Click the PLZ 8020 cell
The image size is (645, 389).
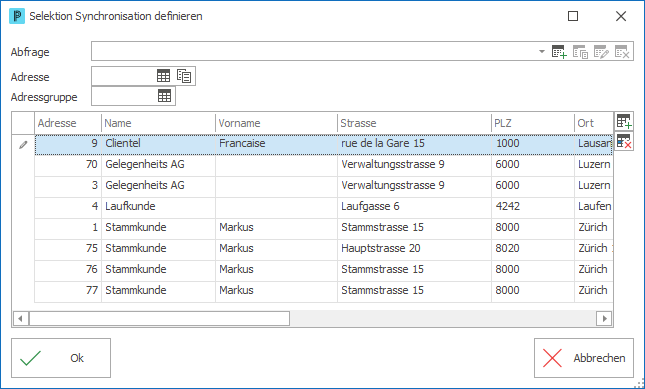tap(533, 248)
